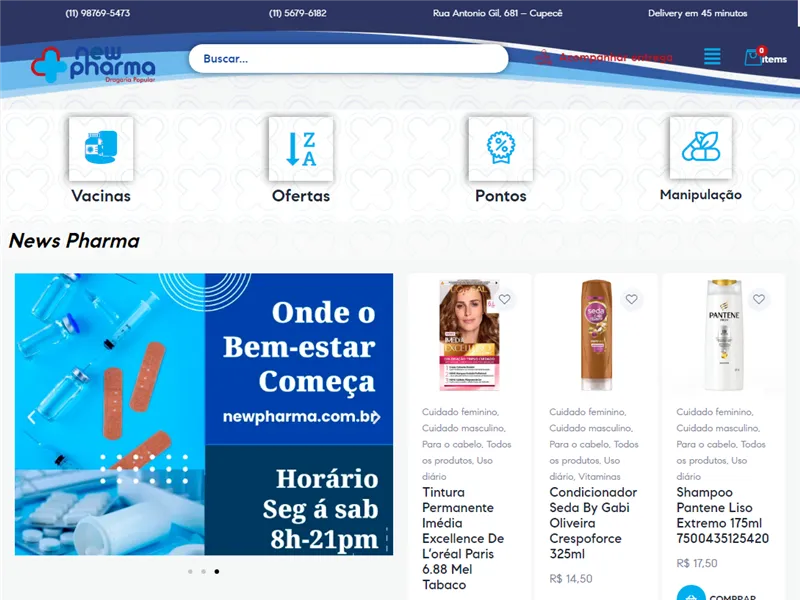Select the second carousel slide dot
Image resolution: width=800 pixels, height=600 pixels.
[x=203, y=571]
